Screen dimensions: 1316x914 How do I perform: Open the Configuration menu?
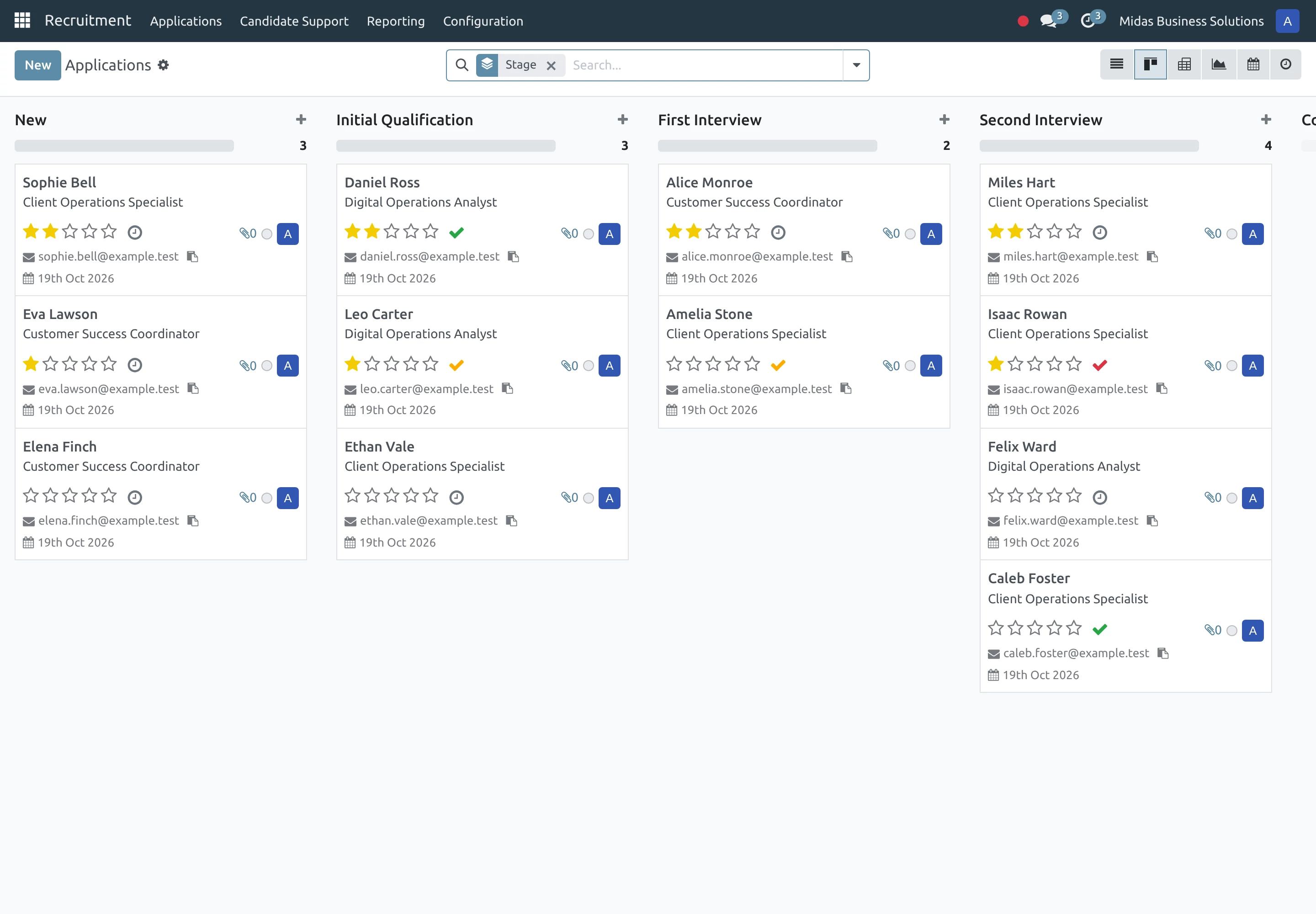(x=483, y=21)
